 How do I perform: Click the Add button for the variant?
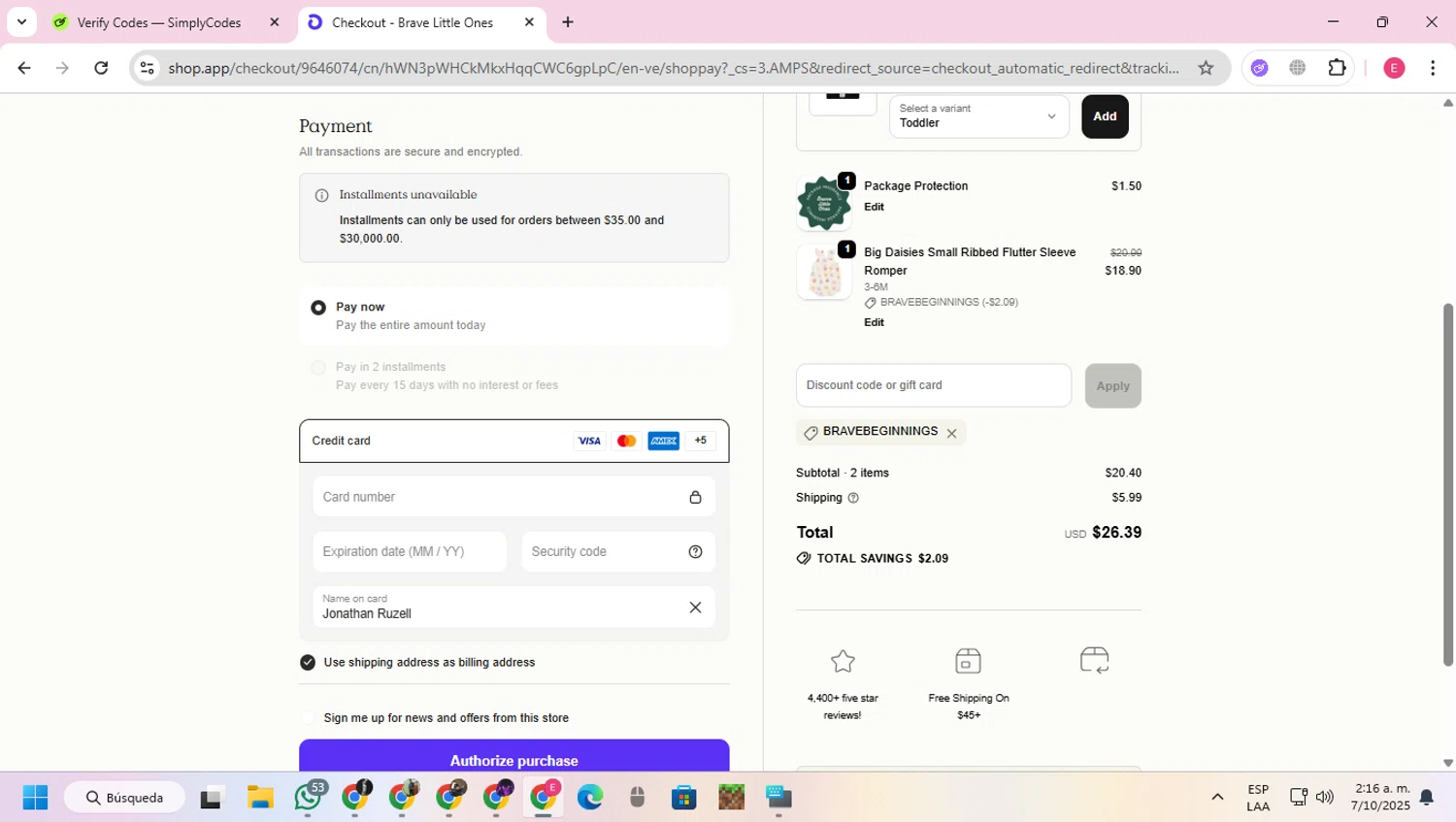1105,116
